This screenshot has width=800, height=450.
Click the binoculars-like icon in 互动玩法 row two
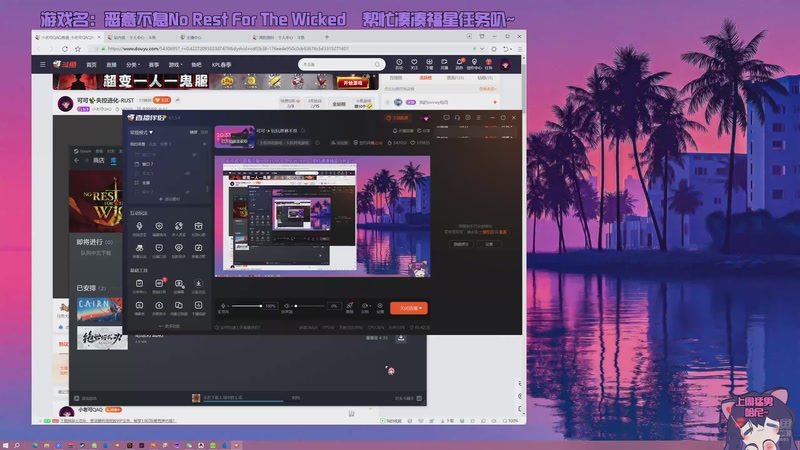(x=139, y=248)
